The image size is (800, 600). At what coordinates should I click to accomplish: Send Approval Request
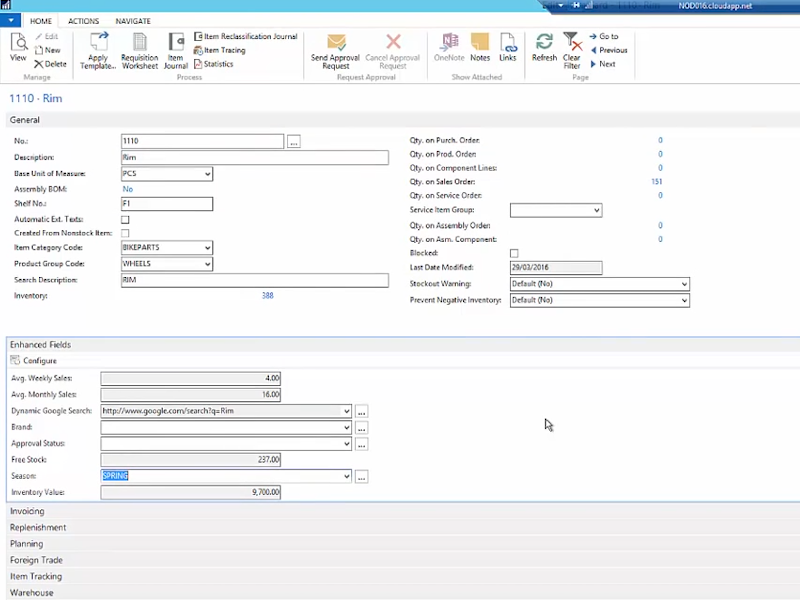pyautogui.click(x=335, y=51)
